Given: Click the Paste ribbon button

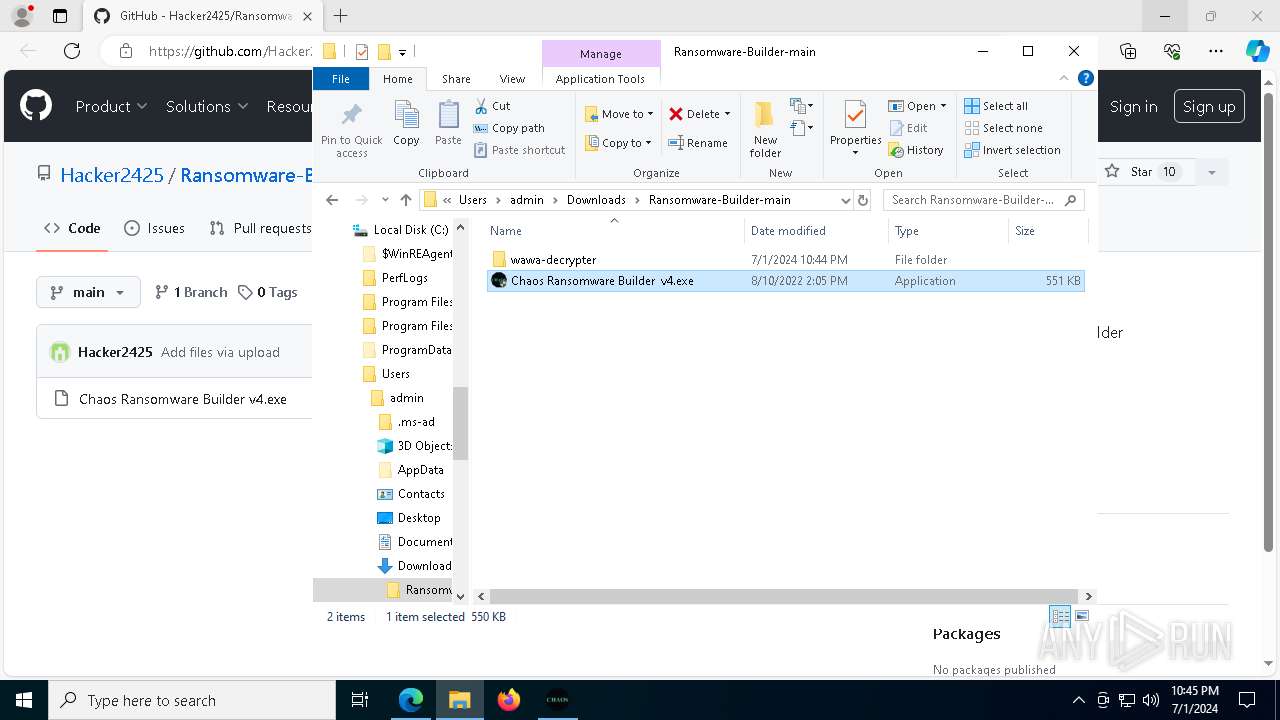Looking at the screenshot, I should coord(448,124).
